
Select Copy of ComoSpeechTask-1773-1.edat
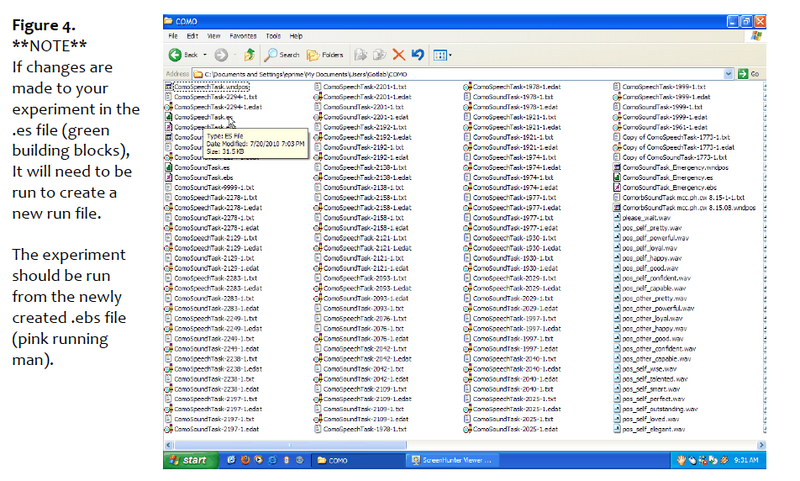click(x=674, y=147)
